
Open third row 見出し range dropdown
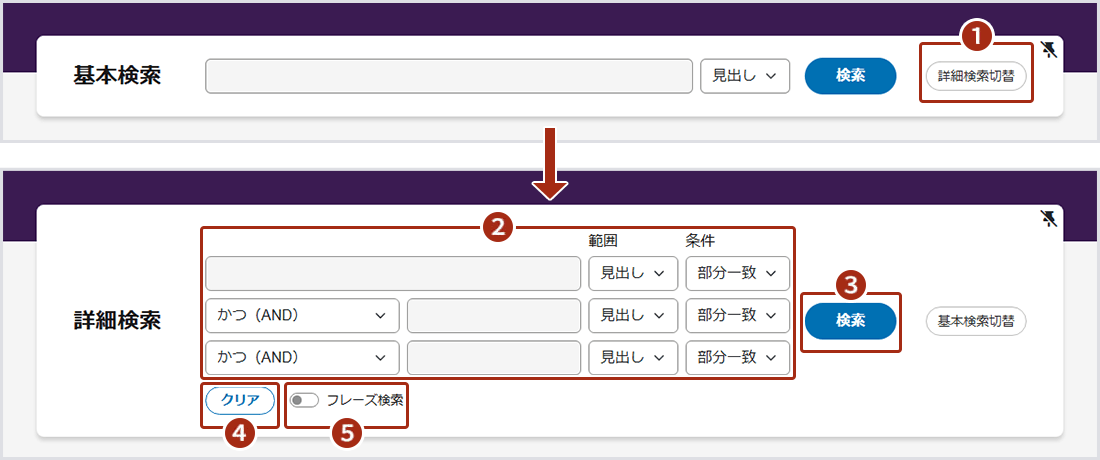point(633,358)
